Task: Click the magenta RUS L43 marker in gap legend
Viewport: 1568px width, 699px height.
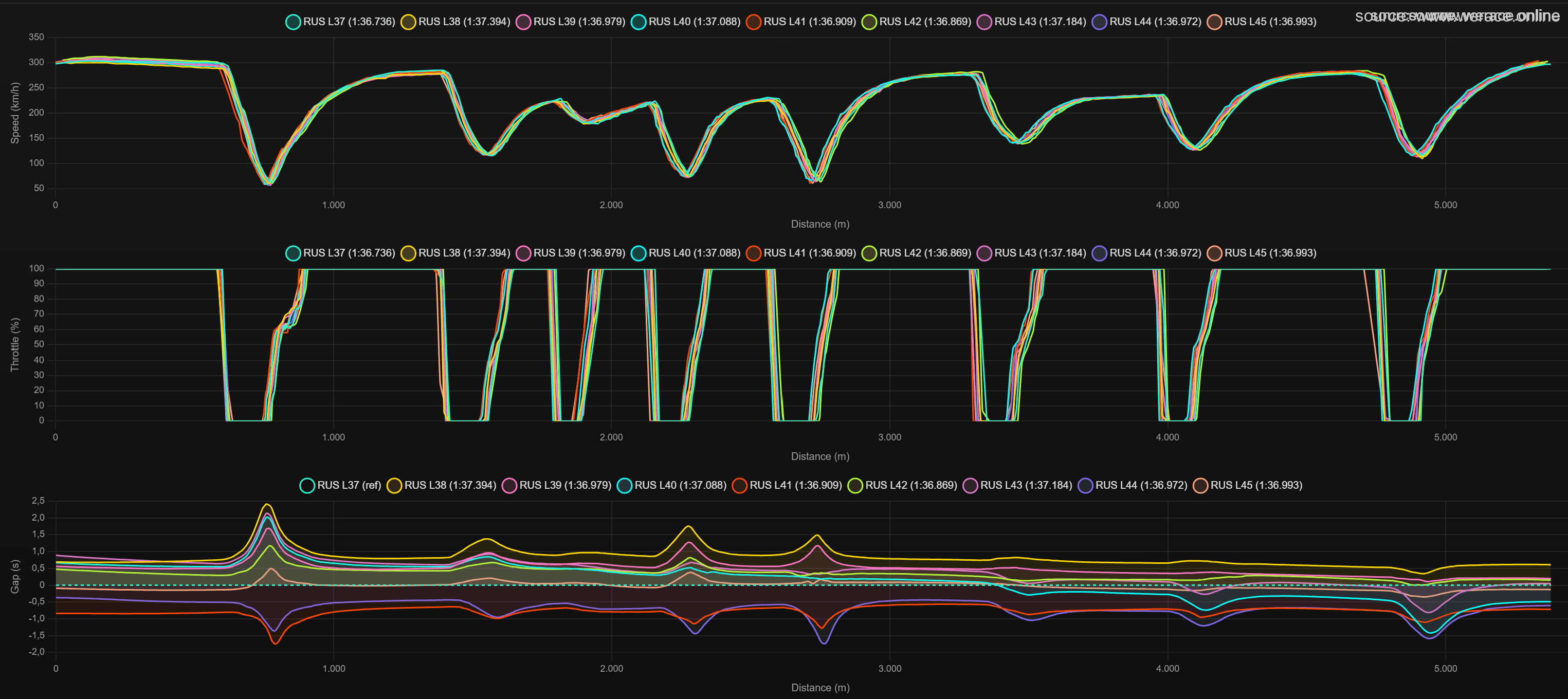Action: (970, 485)
